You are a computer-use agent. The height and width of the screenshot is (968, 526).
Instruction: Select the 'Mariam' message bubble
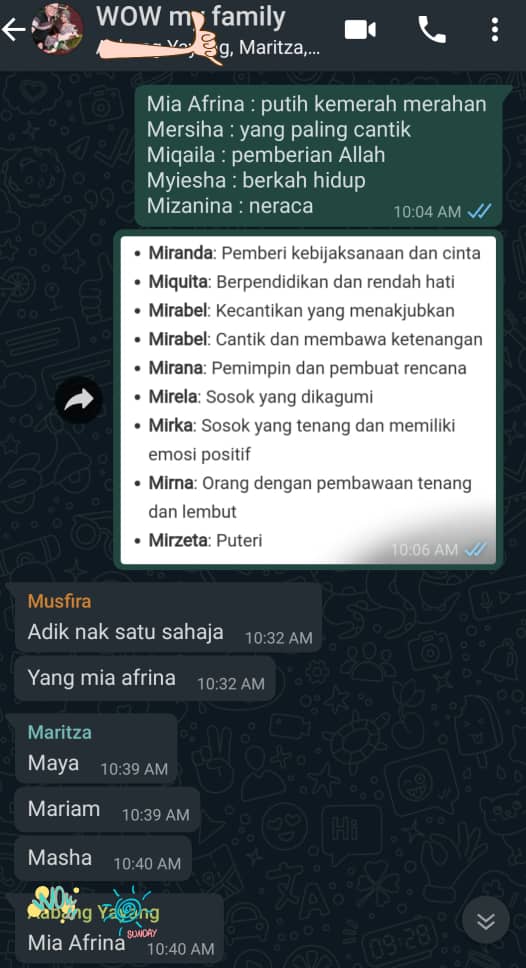(107, 809)
